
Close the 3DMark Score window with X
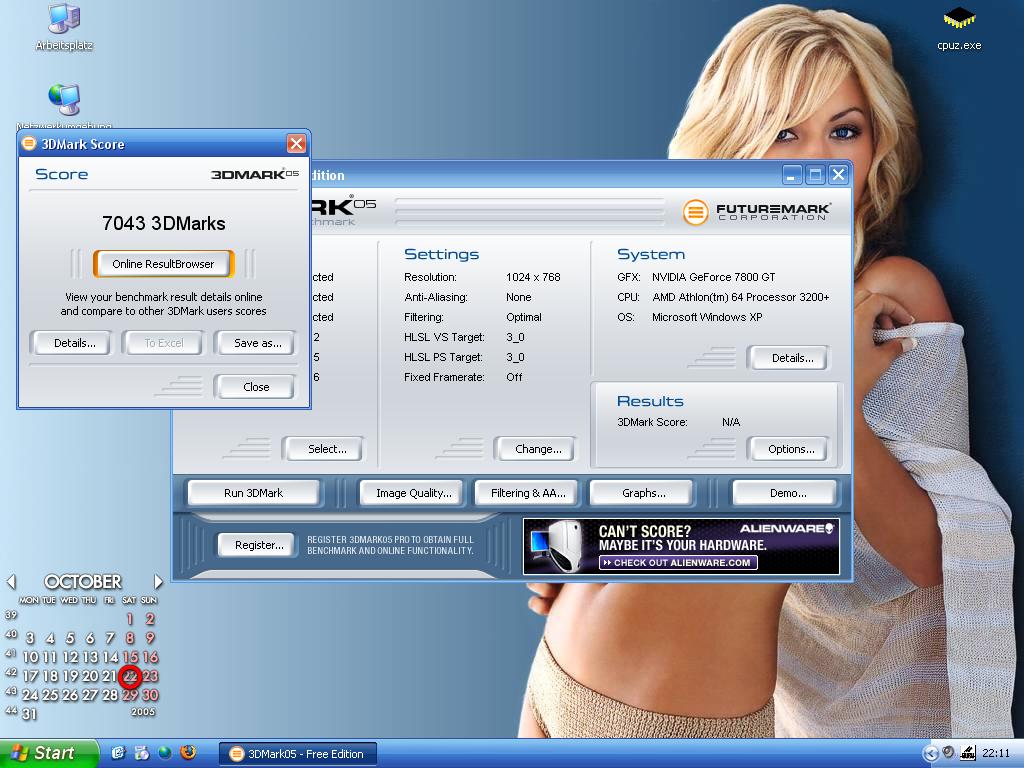pos(296,144)
